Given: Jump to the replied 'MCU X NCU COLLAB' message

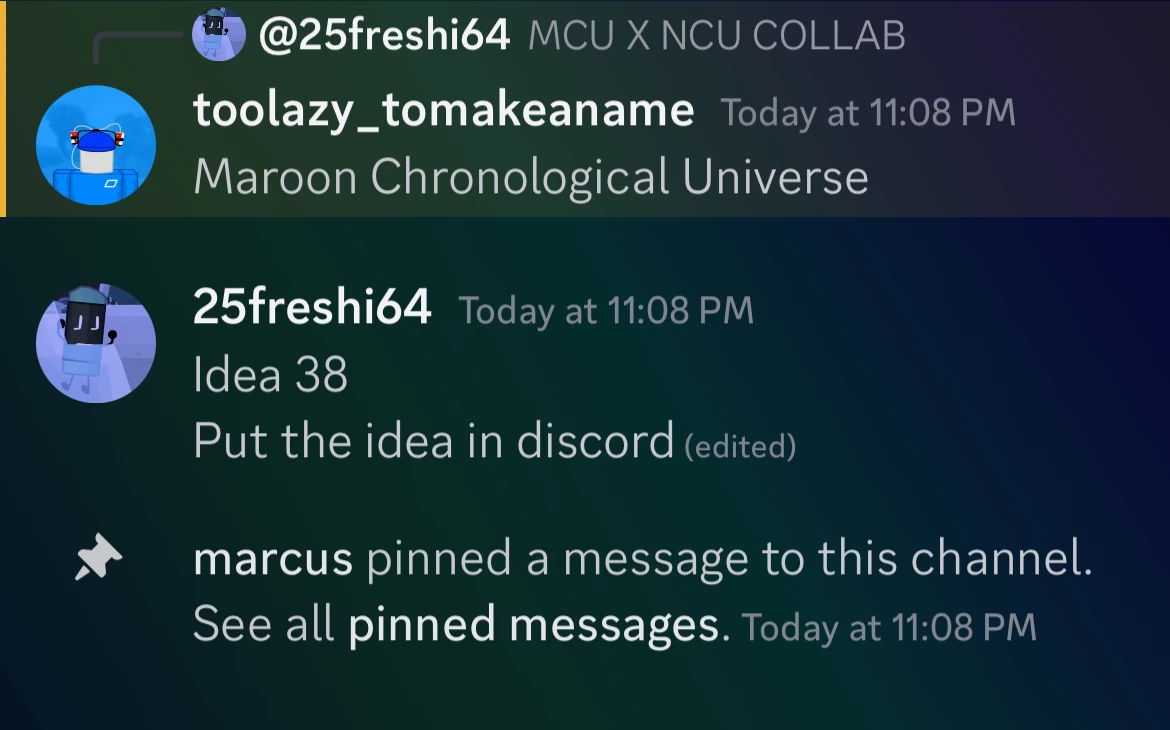Looking at the screenshot, I should coord(716,36).
